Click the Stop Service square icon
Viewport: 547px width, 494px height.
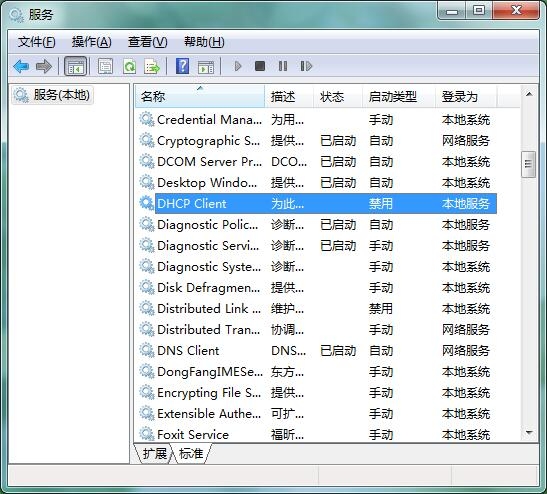[260, 66]
